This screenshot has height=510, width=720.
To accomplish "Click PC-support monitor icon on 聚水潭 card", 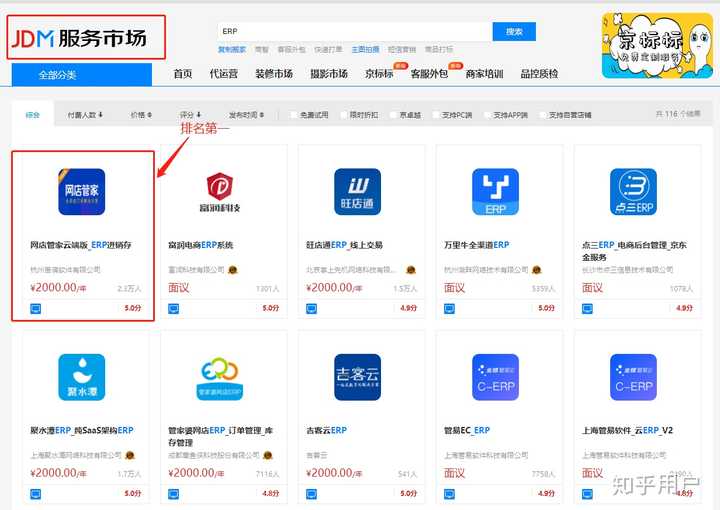I will pyautogui.click(x=35, y=494).
